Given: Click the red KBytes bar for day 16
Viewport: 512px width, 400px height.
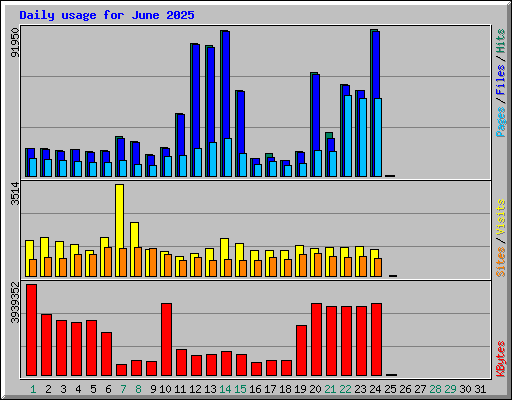Looking at the screenshot, I should (257, 369).
